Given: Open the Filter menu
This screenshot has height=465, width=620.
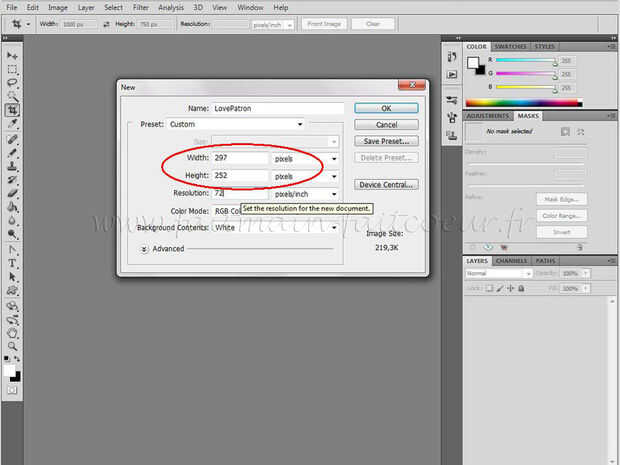Looking at the screenshot, I should pyautogui.click(x=141, y=8).
